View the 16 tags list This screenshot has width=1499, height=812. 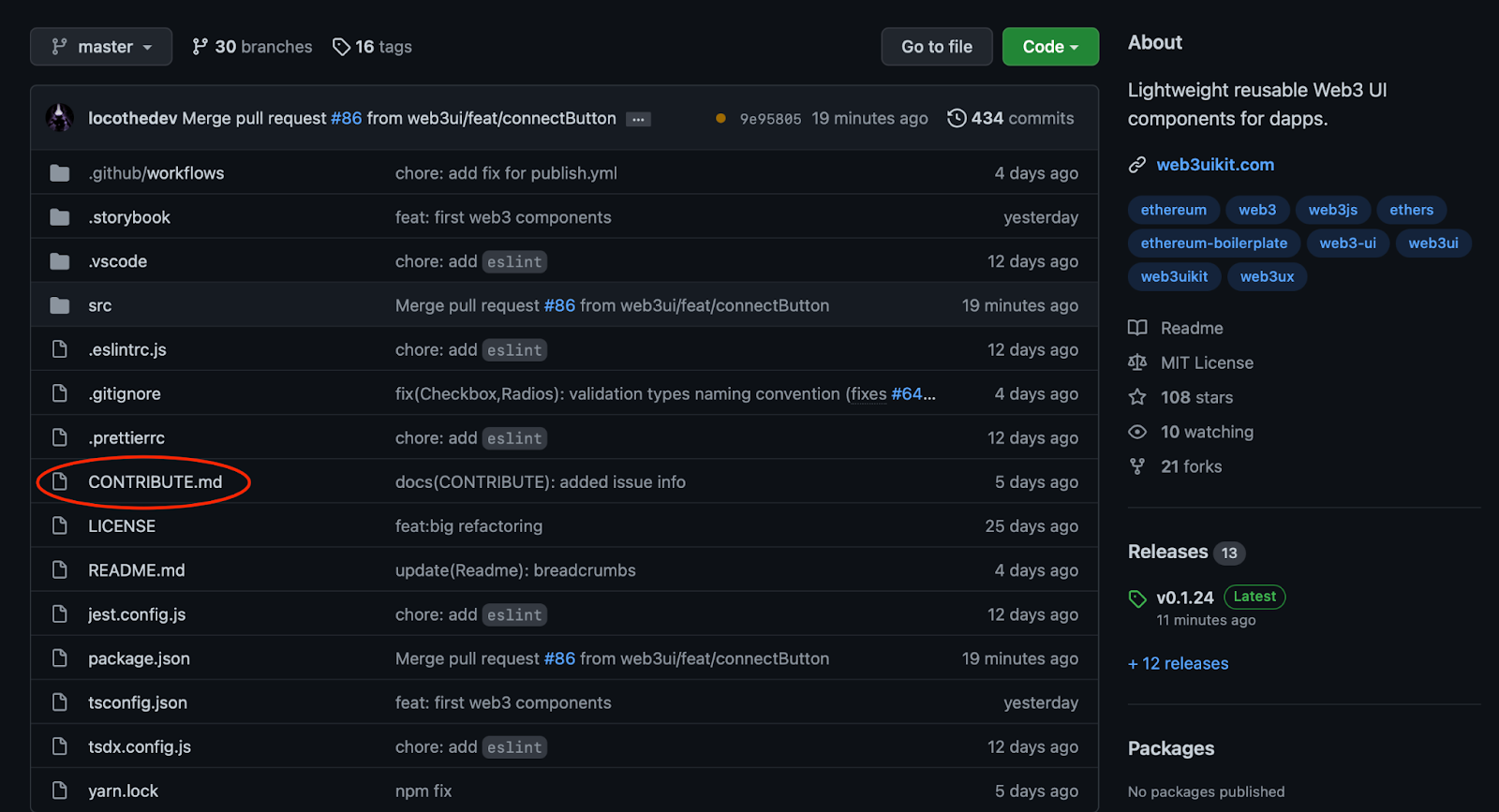pos(372,47)
